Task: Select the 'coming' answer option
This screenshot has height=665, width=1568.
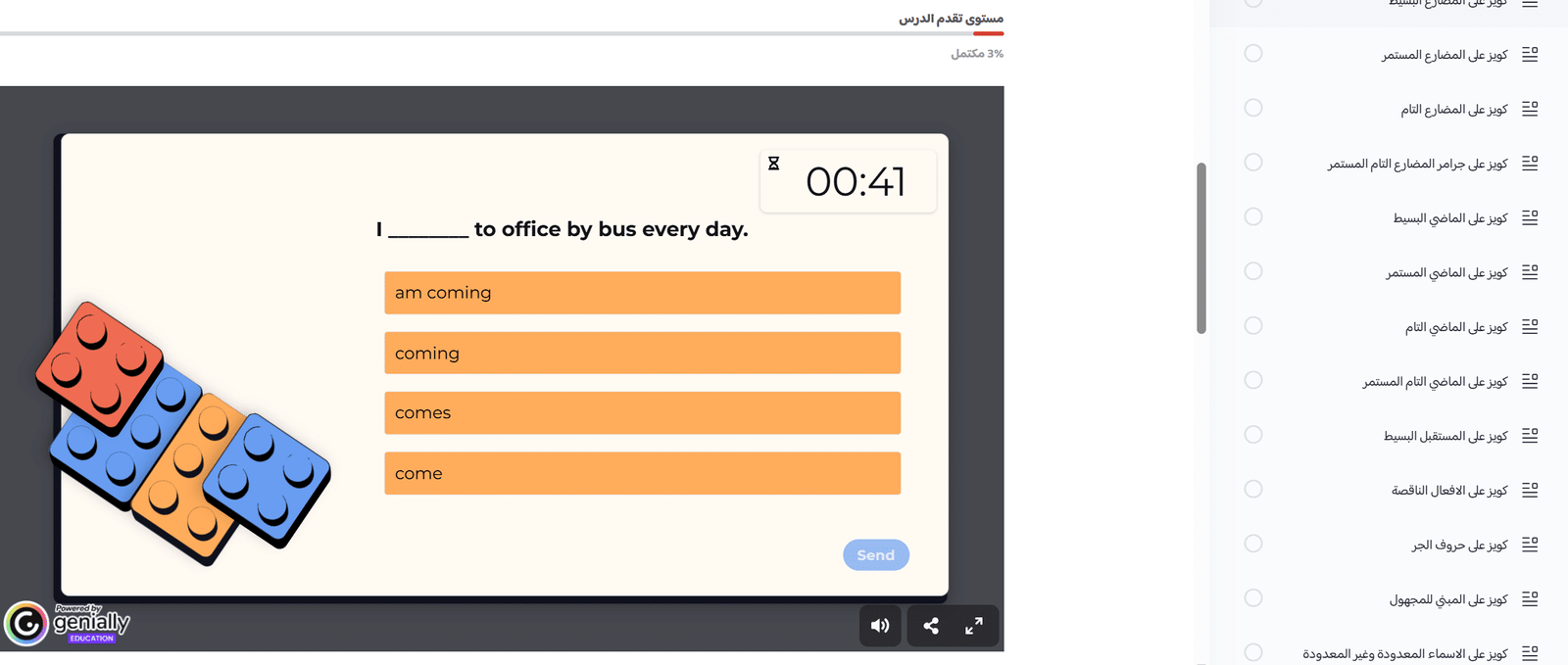Action: pyautogui.click(x=642, y=353)
